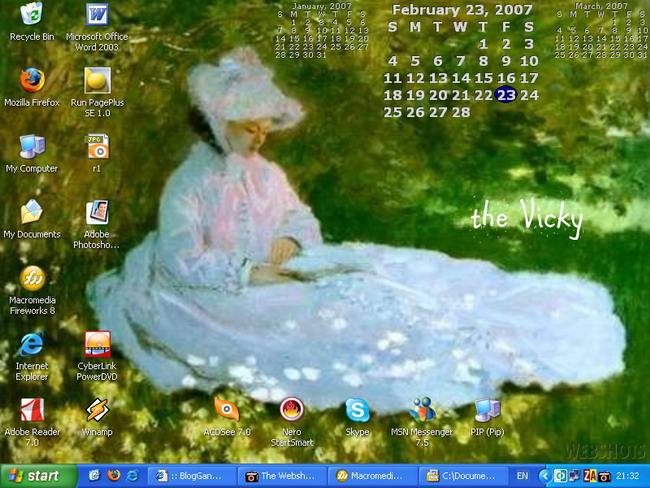Click highlighted date 23 in calendar
Viewport: 650px width, 488px height.
[506, 95]
